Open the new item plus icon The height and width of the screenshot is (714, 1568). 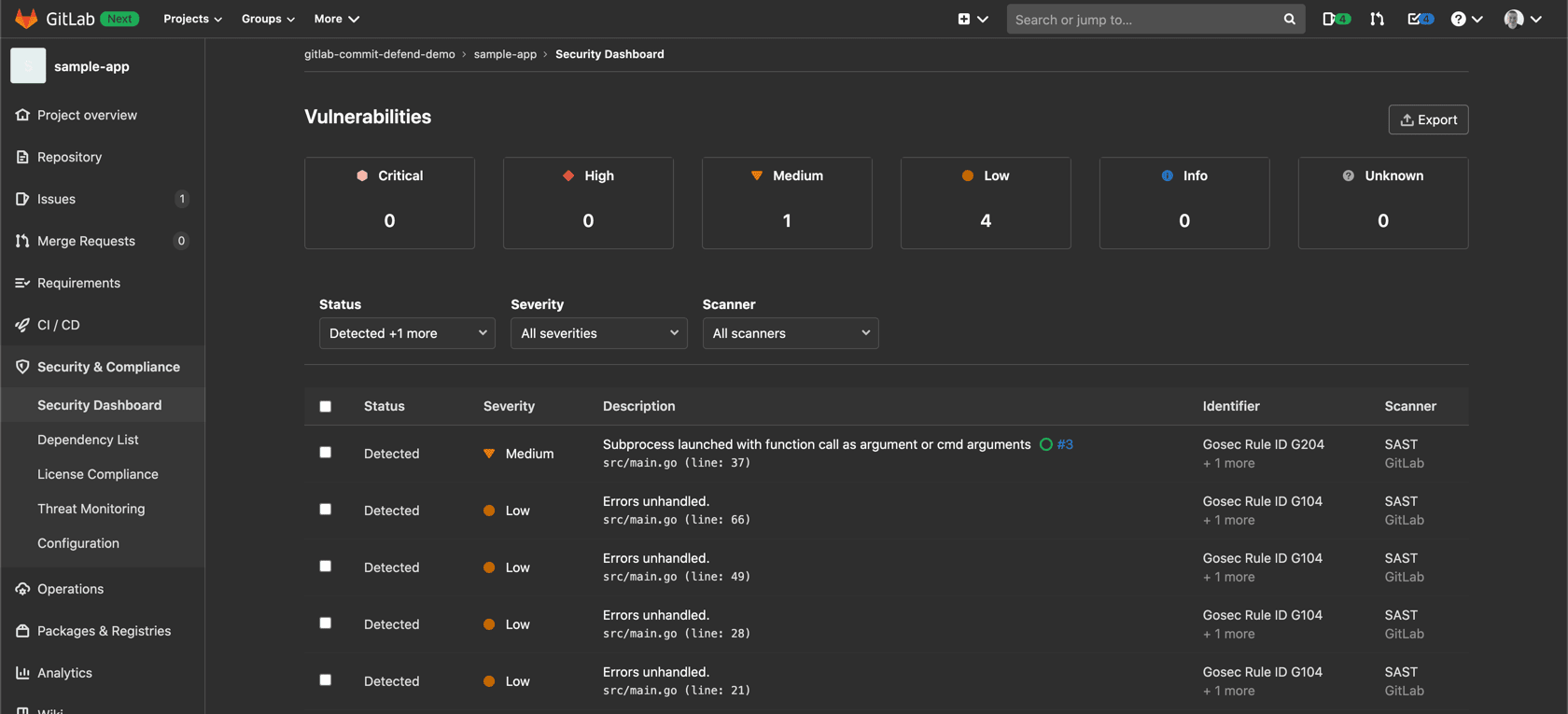[964, 19]
